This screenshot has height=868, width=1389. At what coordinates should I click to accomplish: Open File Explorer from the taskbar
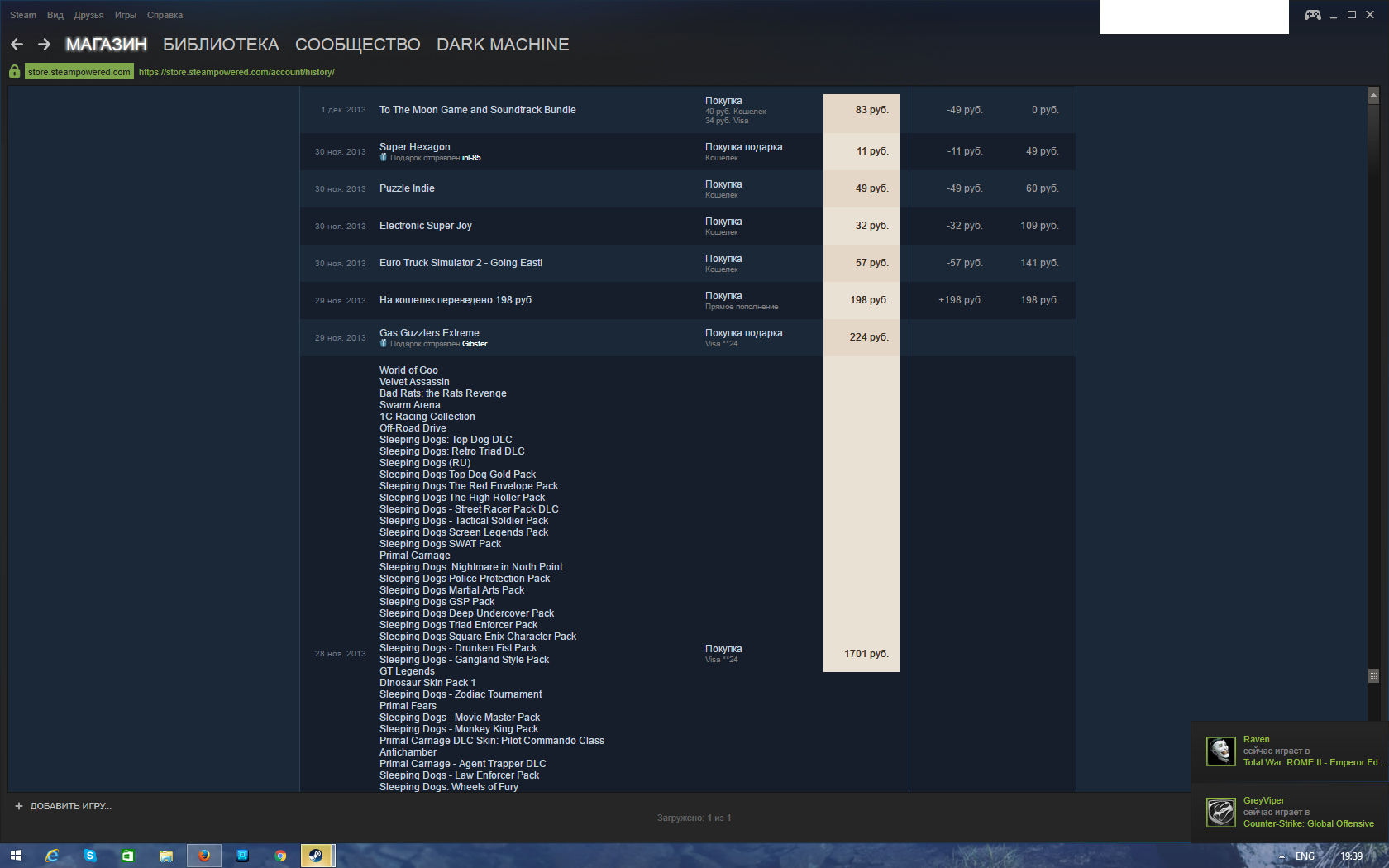pos(166,856)
